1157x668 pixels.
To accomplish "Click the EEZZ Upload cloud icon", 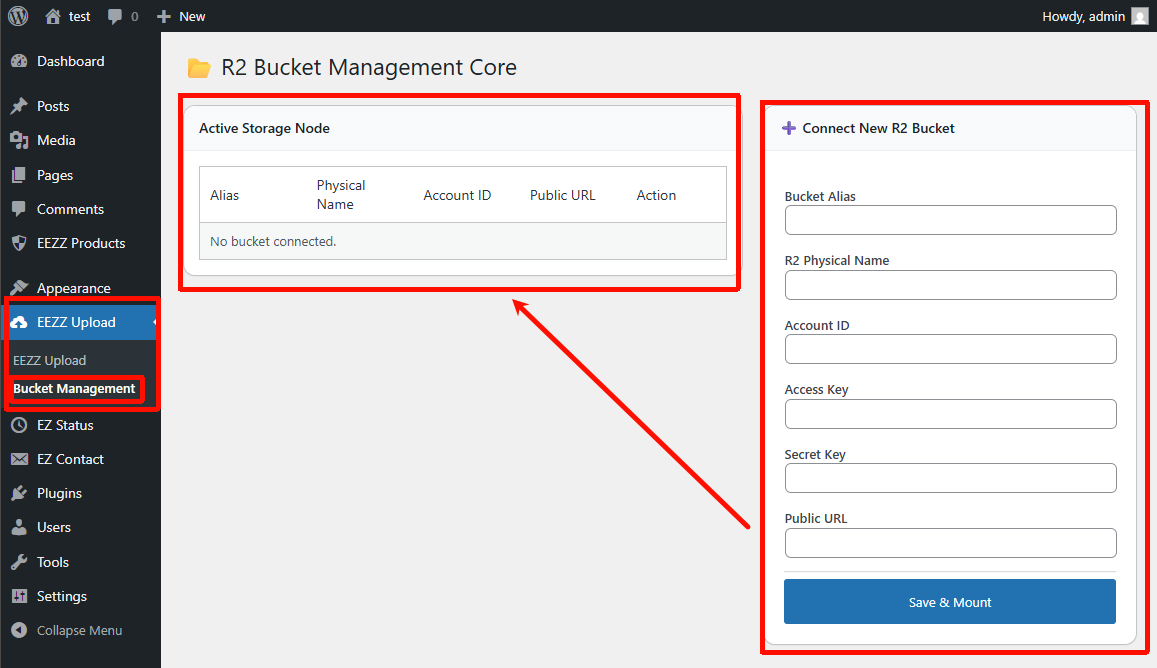I will (x=19, y=322).
